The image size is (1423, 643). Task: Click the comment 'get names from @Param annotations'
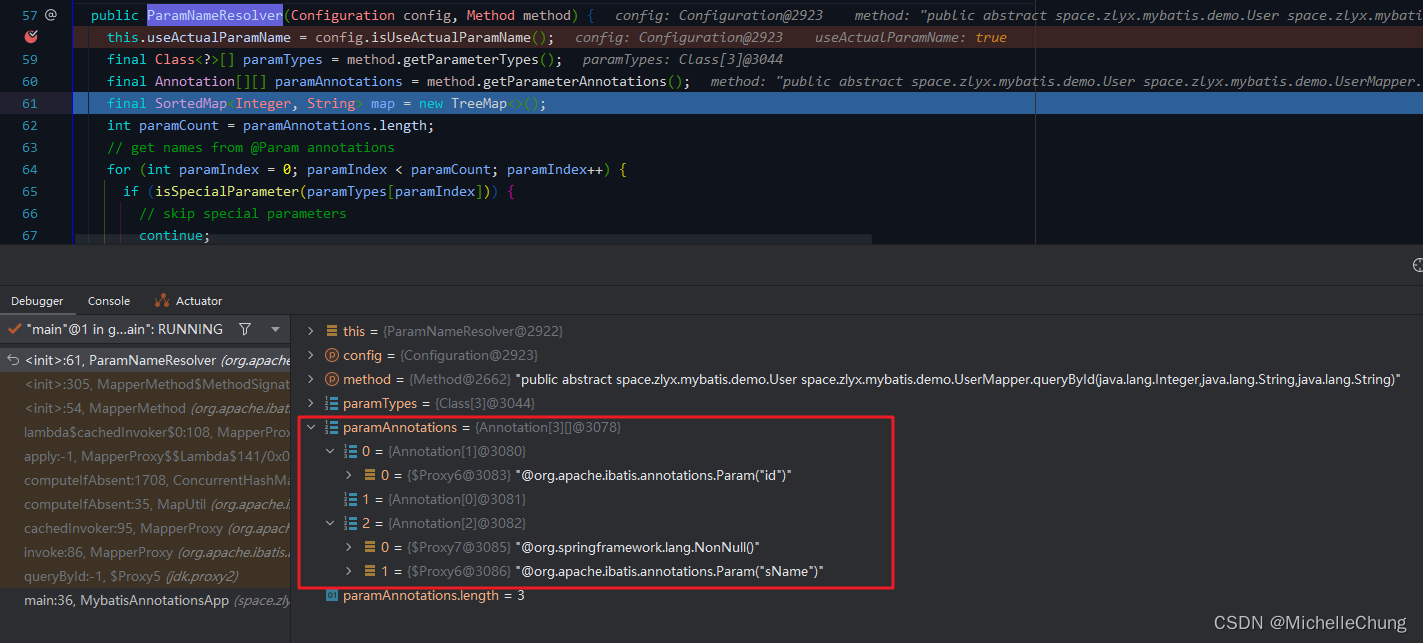251,147
